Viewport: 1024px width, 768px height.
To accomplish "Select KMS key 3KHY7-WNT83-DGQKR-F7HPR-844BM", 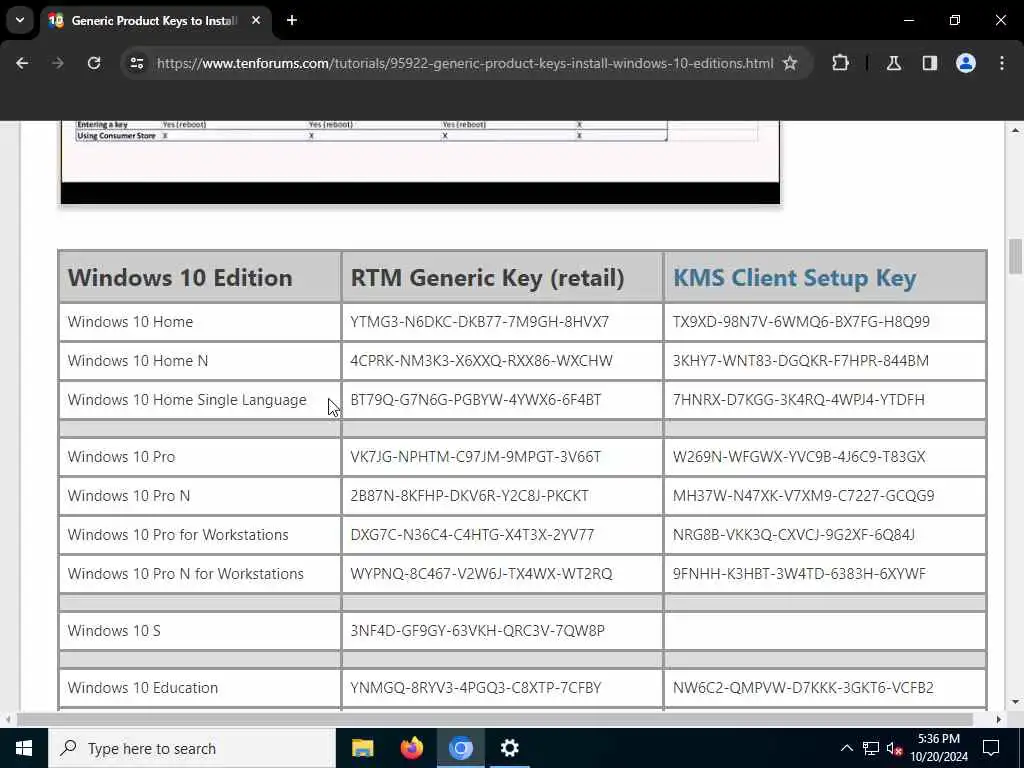I will click(x=801, y=360).
